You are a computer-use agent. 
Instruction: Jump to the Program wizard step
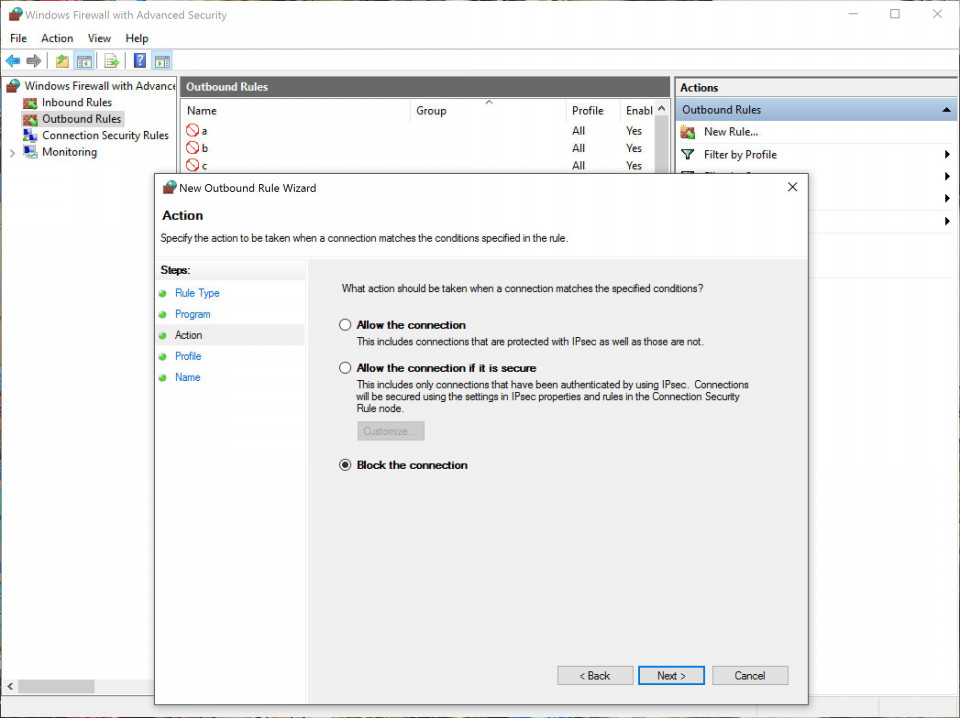[192, 314]
